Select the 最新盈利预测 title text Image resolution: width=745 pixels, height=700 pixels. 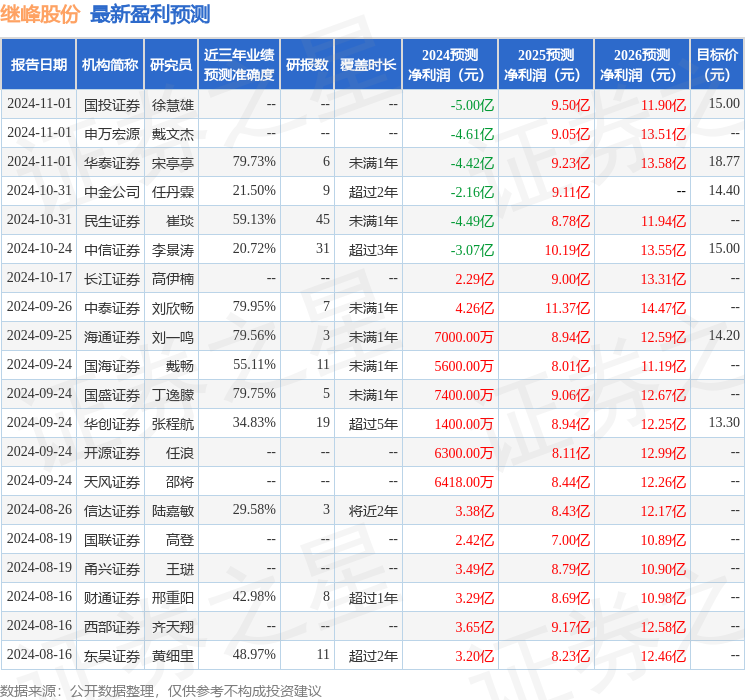[150, 14]
